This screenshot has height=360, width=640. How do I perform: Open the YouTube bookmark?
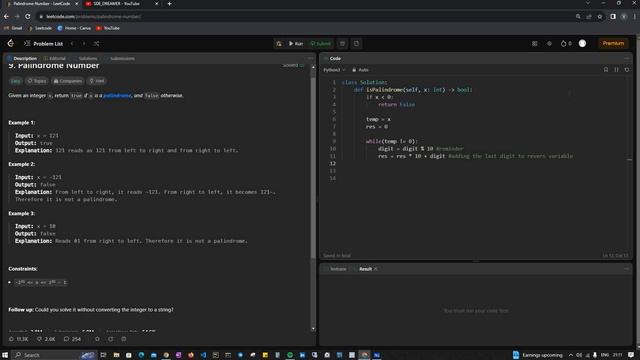click(x=108, y=28)
